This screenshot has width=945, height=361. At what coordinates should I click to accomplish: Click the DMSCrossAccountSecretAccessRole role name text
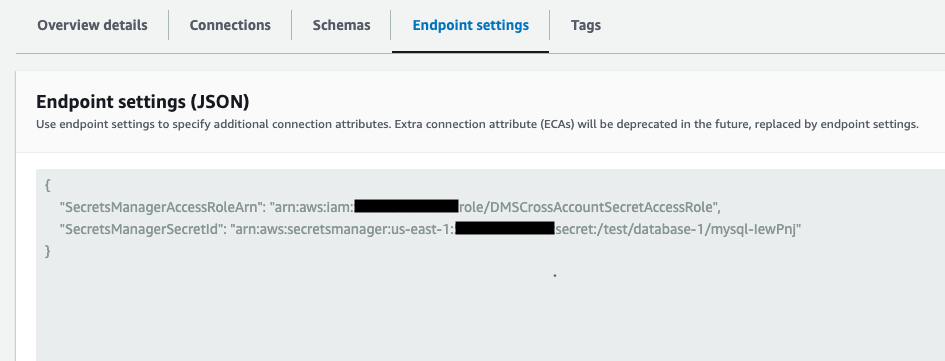(x=603, y=207)
